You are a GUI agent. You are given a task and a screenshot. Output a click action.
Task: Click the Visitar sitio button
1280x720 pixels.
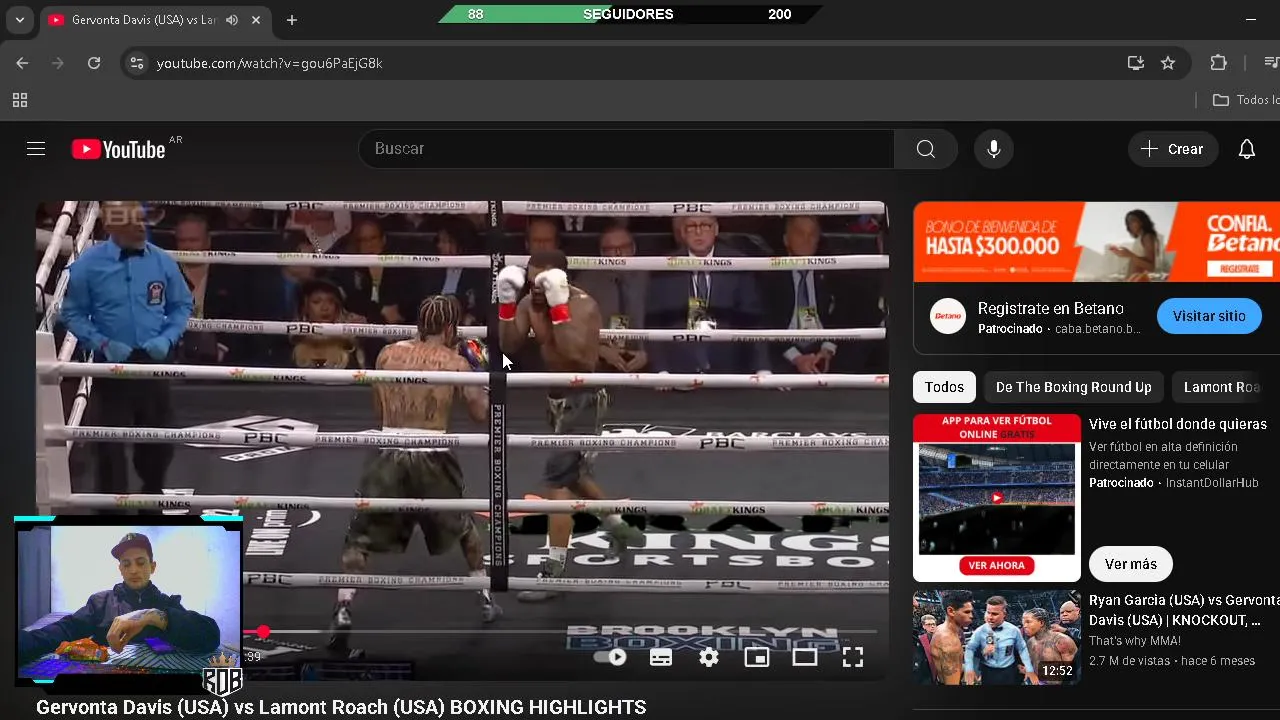pyautogui.click(x=1209, y=316)
